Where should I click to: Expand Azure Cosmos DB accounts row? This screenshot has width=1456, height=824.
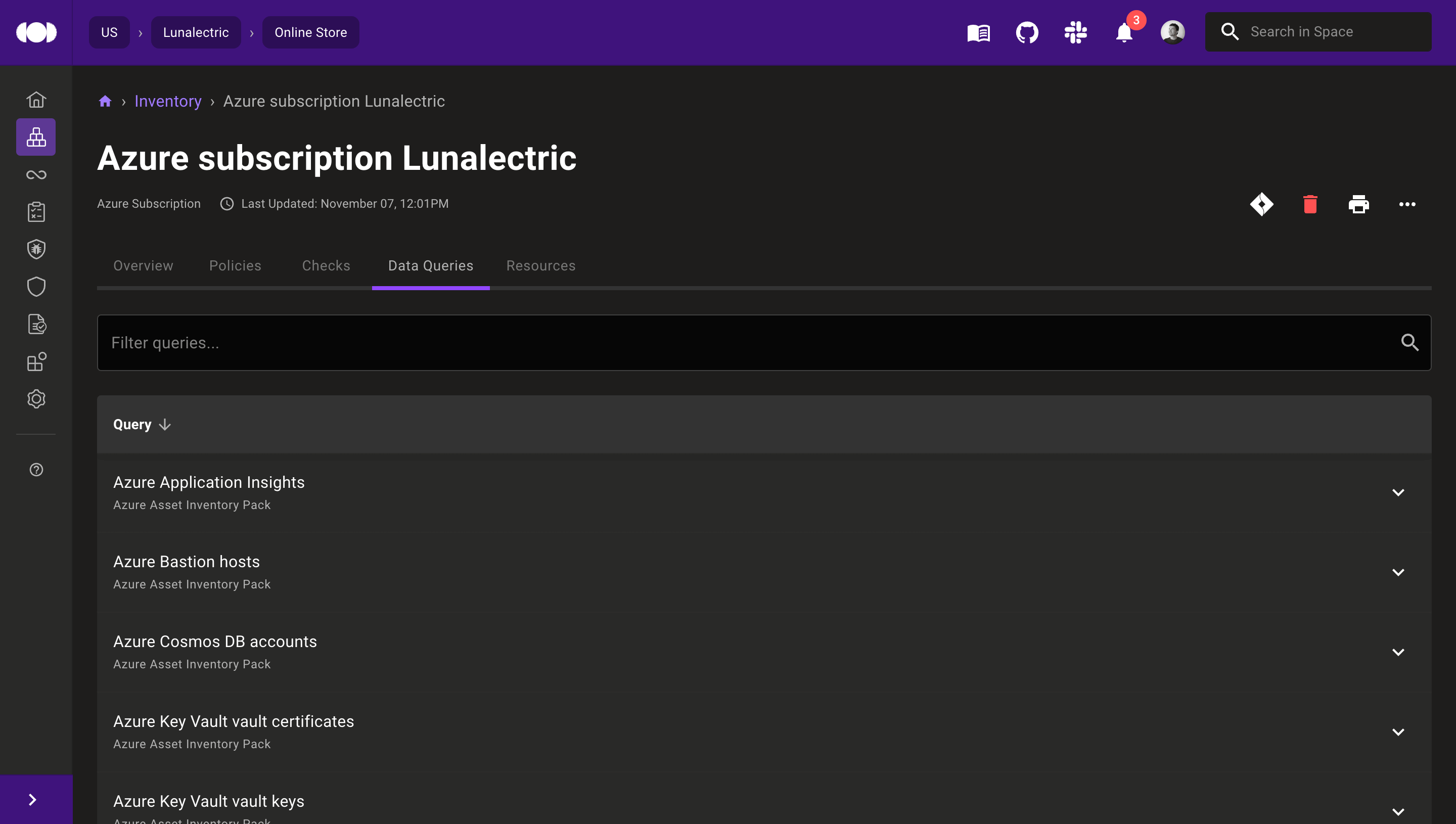pyautogui.click(x=1398, y=652)
